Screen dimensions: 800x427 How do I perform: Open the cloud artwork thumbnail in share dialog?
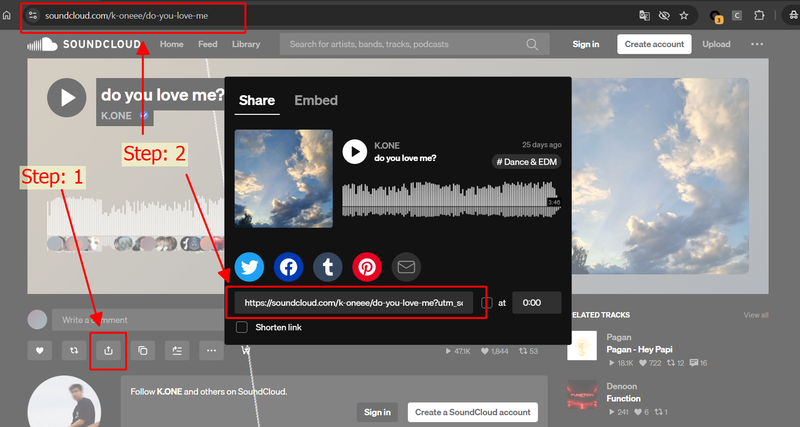(284, 179)
